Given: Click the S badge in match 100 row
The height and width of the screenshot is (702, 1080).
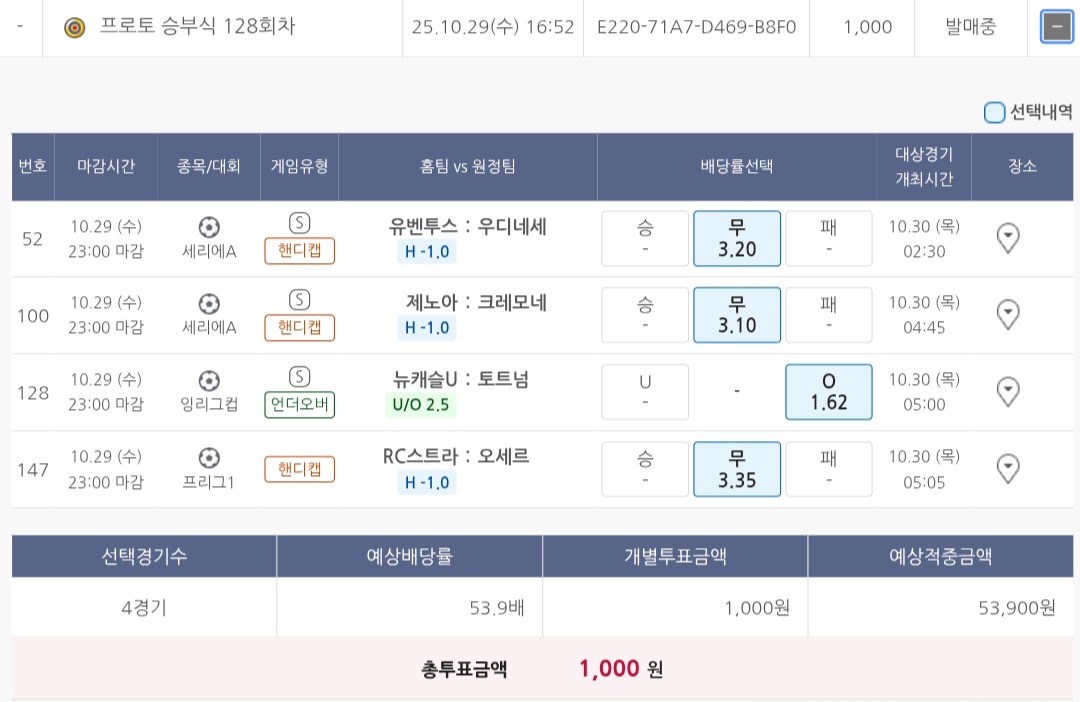Looking at the screenshot, I should coord(299,299).
